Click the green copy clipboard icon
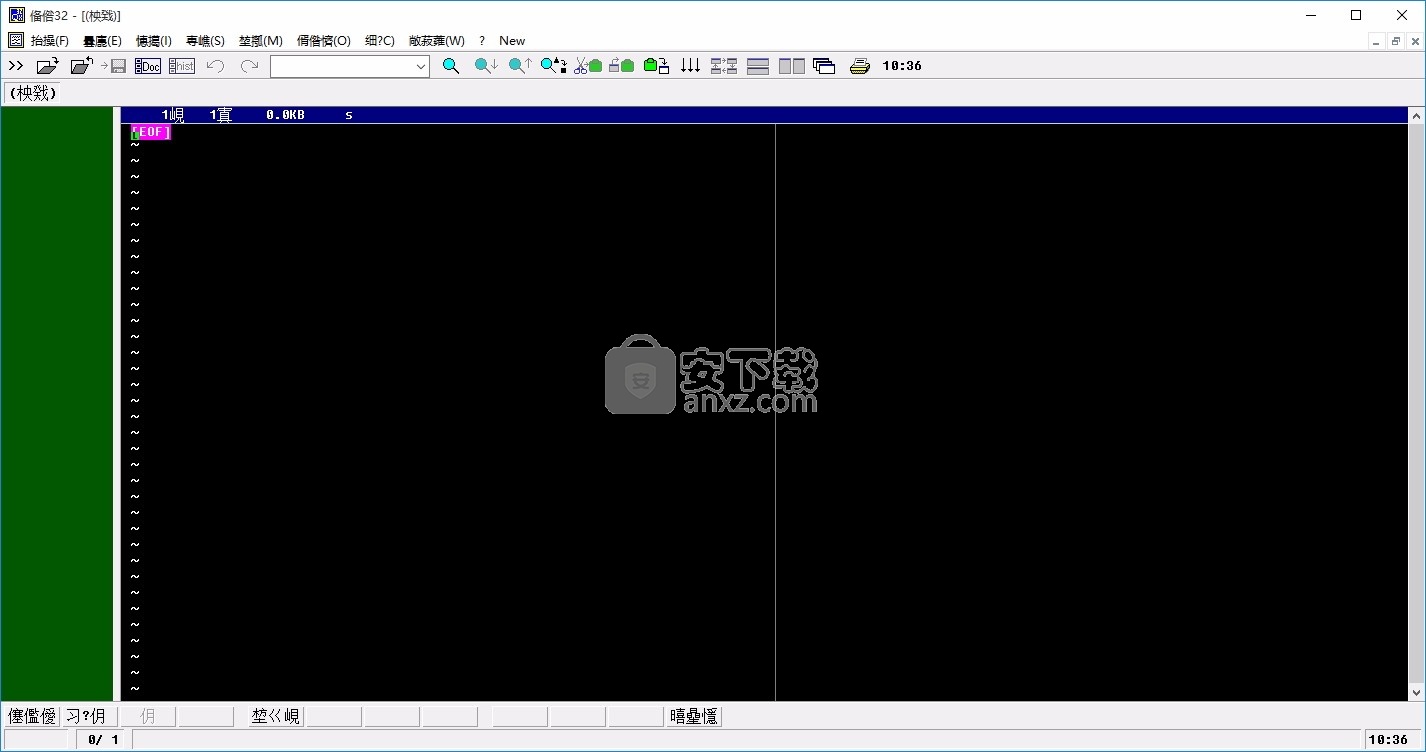The height and width of the screenshot is (752, 1426). (x=622, y=66)
